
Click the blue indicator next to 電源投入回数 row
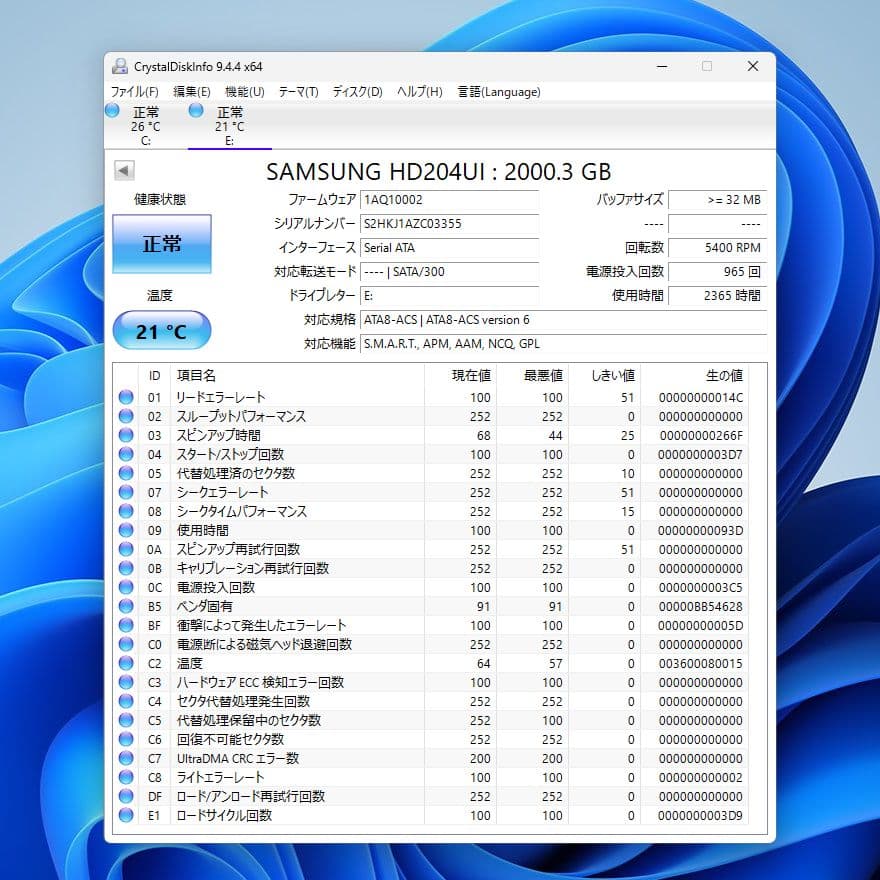pyautogui.click(x=126, y=587)
